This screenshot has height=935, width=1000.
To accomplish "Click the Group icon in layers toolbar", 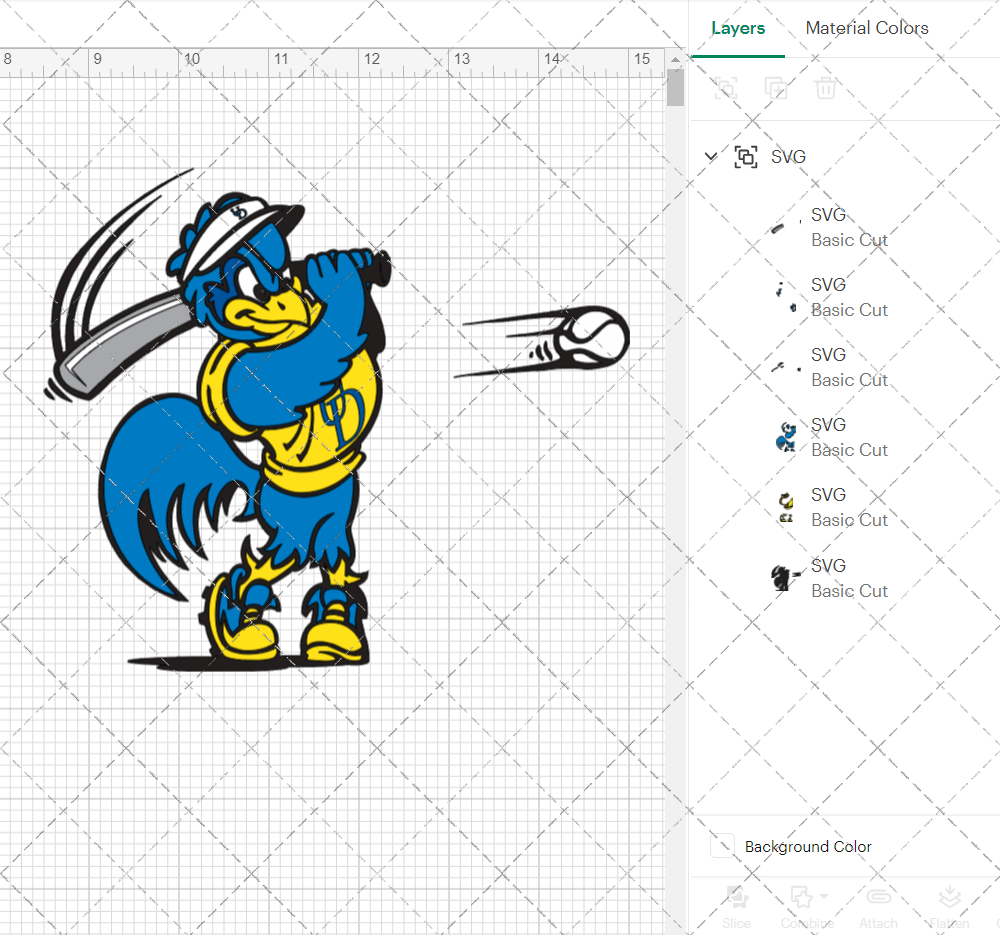I will click(x=726, y=88).
